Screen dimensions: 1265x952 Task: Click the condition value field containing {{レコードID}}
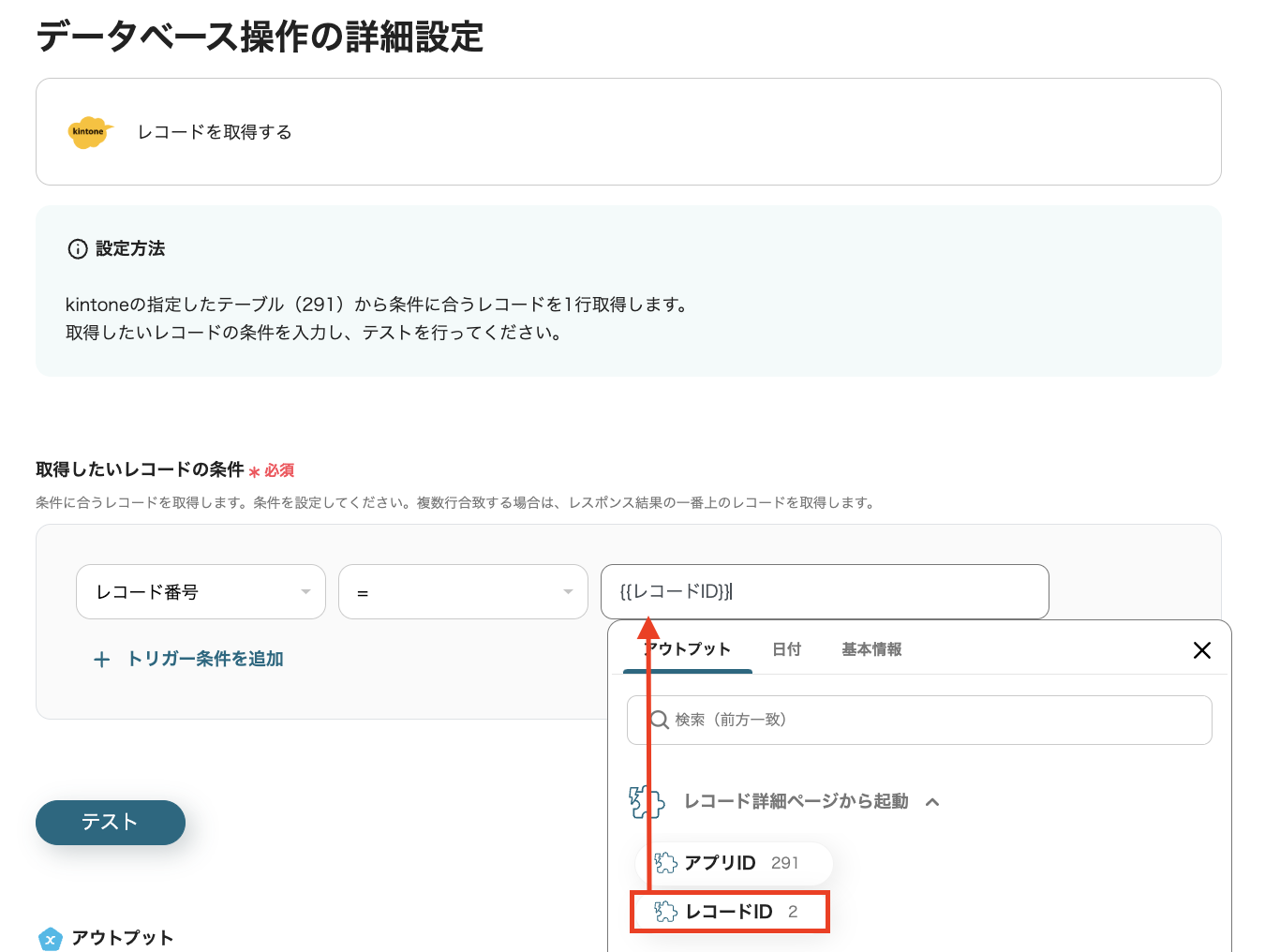(825, 592)
